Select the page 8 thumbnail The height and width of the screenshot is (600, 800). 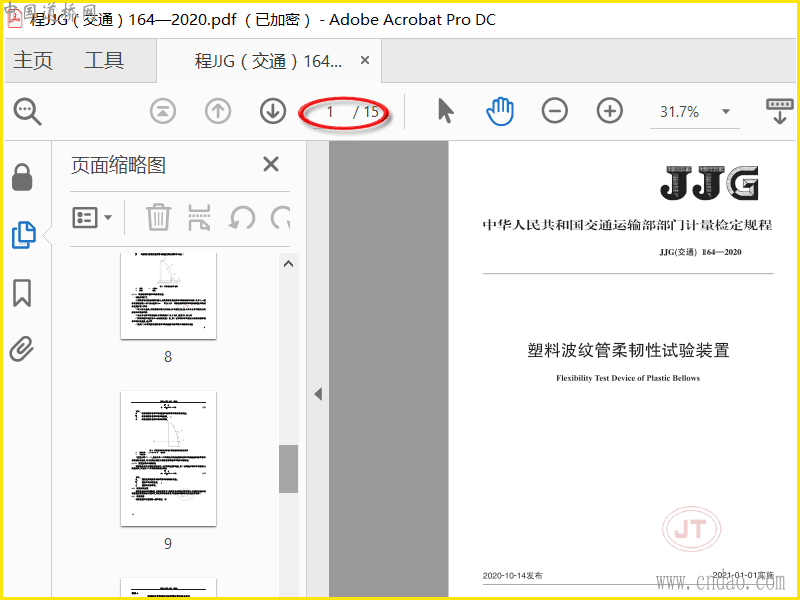click(168, 296)
